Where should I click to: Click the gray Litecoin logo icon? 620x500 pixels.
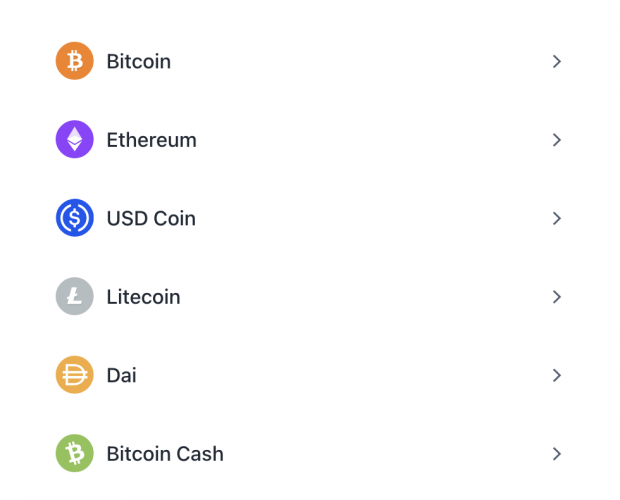[74, 296]
